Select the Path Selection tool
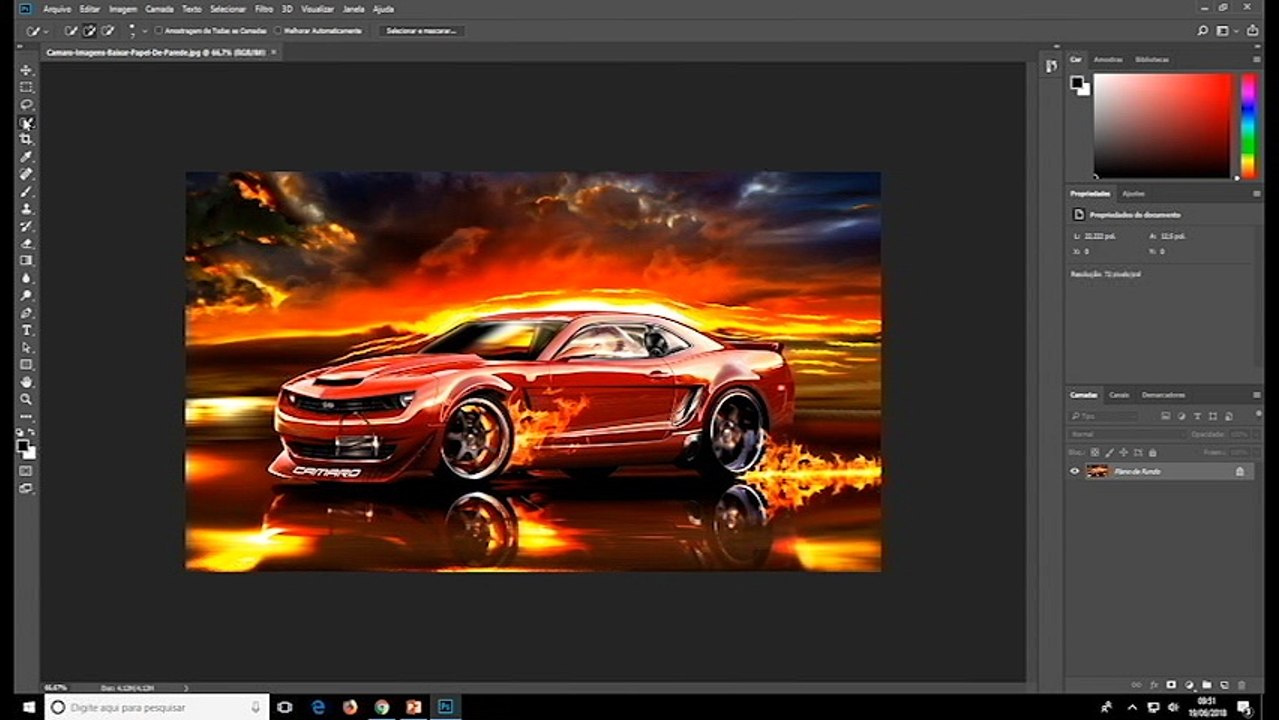 coord(26,347)
